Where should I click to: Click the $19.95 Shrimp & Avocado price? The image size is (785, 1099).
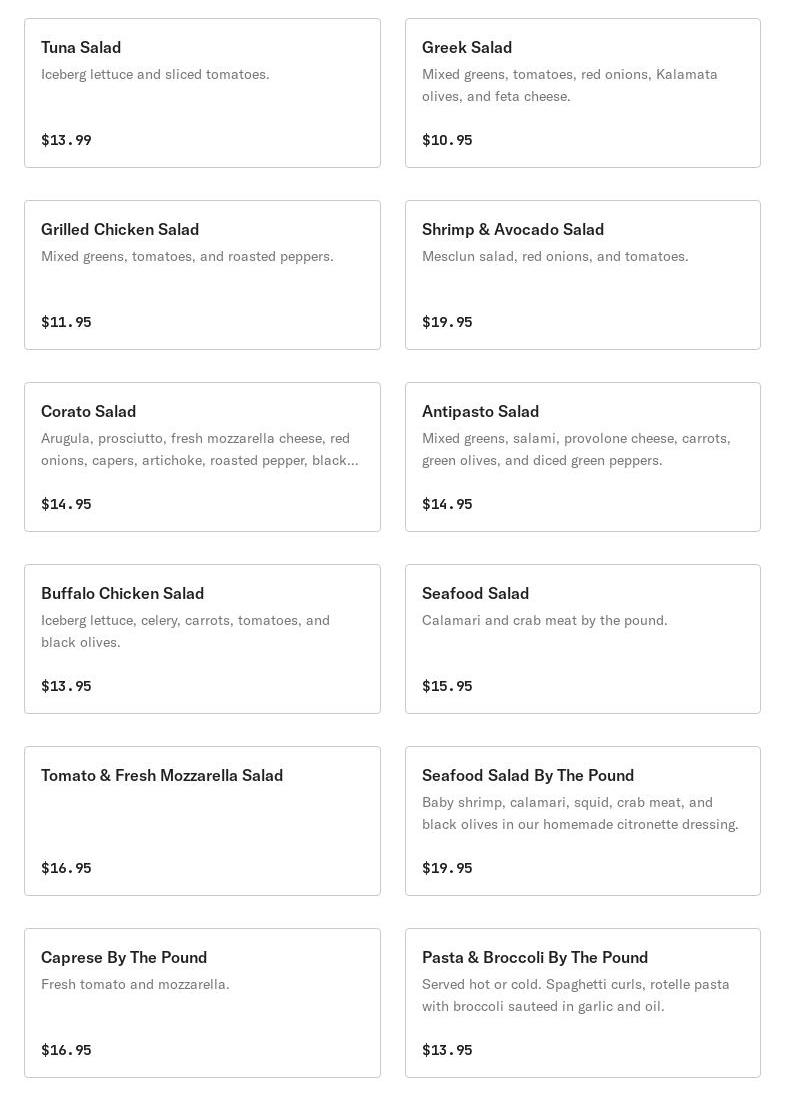point(447,322)
